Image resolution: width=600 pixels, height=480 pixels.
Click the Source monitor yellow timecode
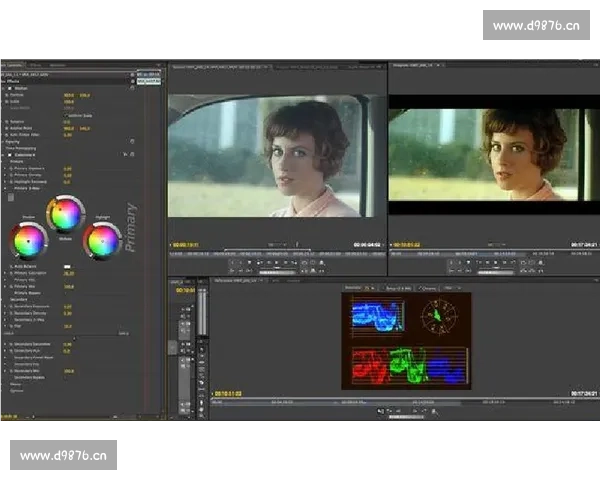[x=186, y=243]
